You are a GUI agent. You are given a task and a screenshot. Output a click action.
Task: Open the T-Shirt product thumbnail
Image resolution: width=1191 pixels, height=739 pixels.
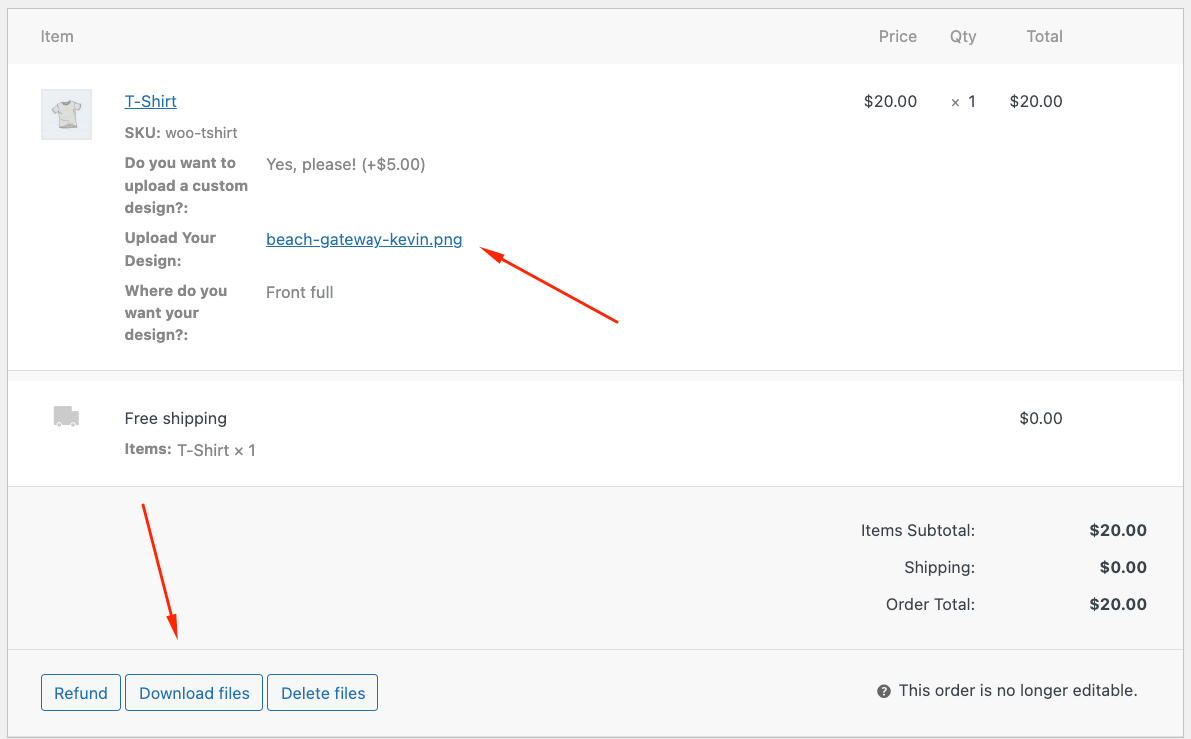point(66,113)
